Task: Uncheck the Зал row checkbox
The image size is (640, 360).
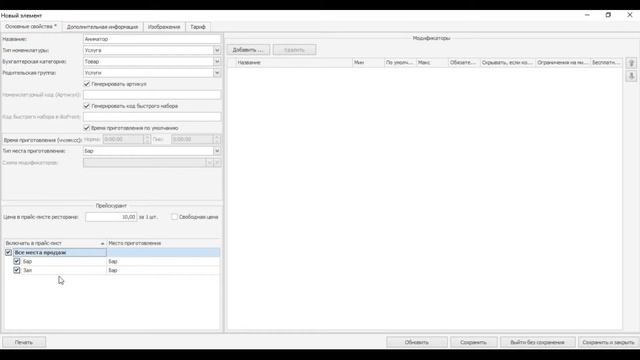Action: click(17, 270)
